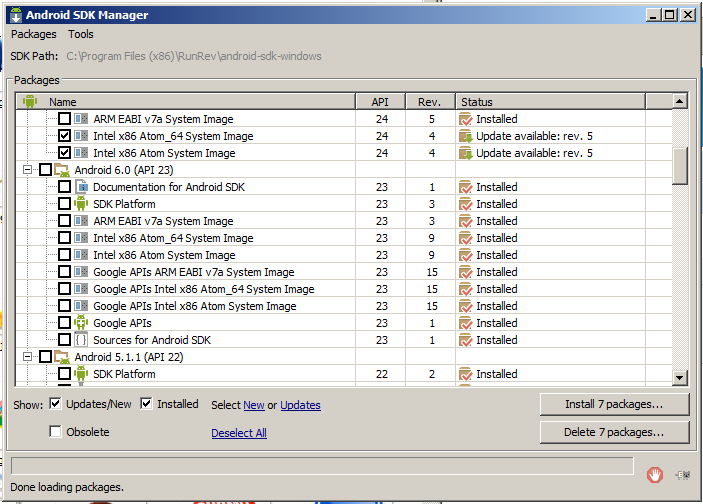Click update-available icon for Atom API 24
The image size is (703, 504).
466,153
